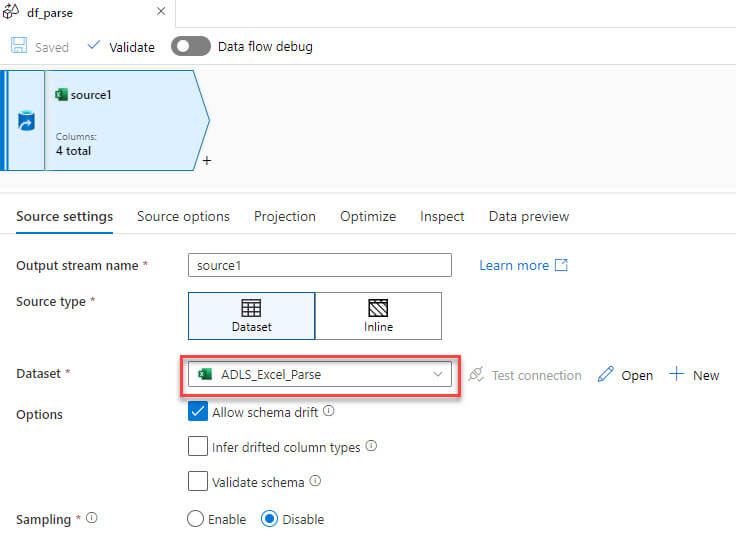Toggle Data flow debug switch
736x542 pixels.
tap(190, 46)
